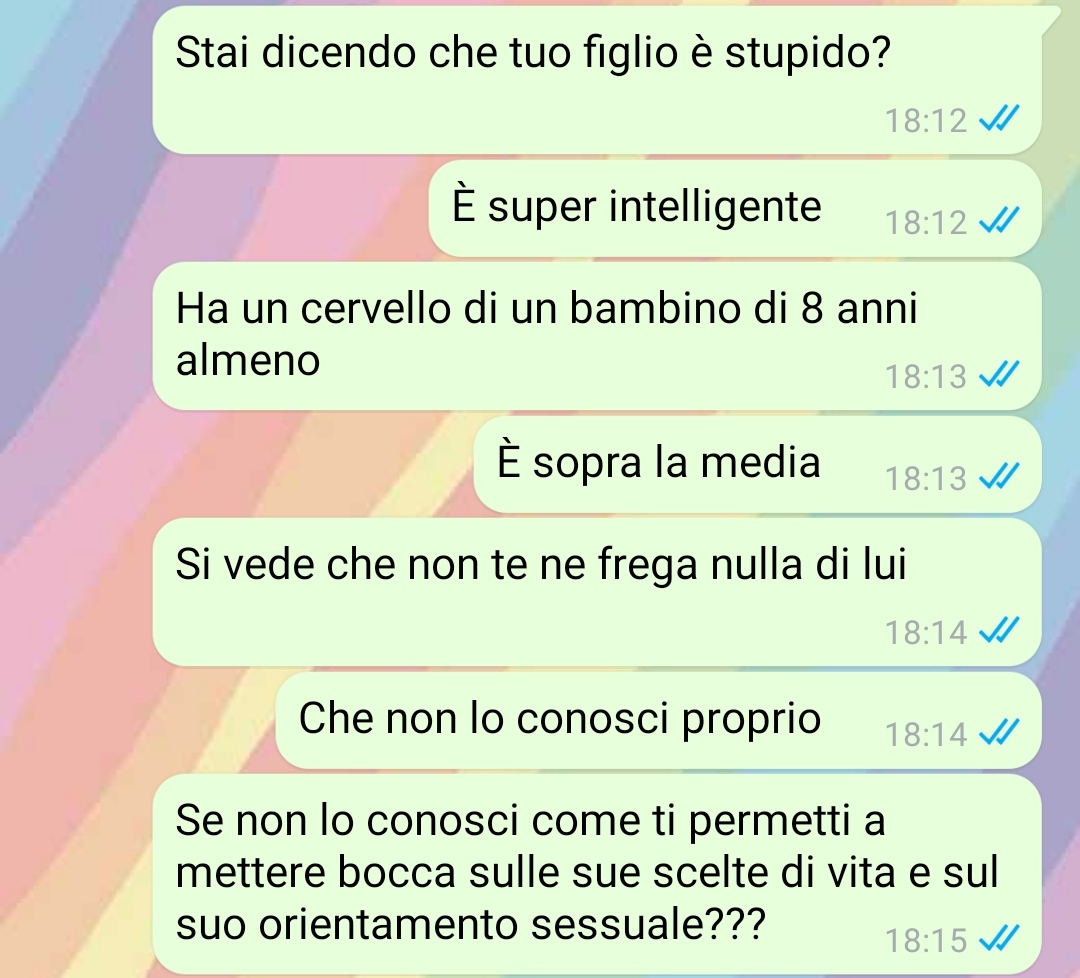The width and height of the screenshot is (1080, 978).
Task: Select the 'Si vede che non te ne frega' message
Action: click(x=596, y=592)
